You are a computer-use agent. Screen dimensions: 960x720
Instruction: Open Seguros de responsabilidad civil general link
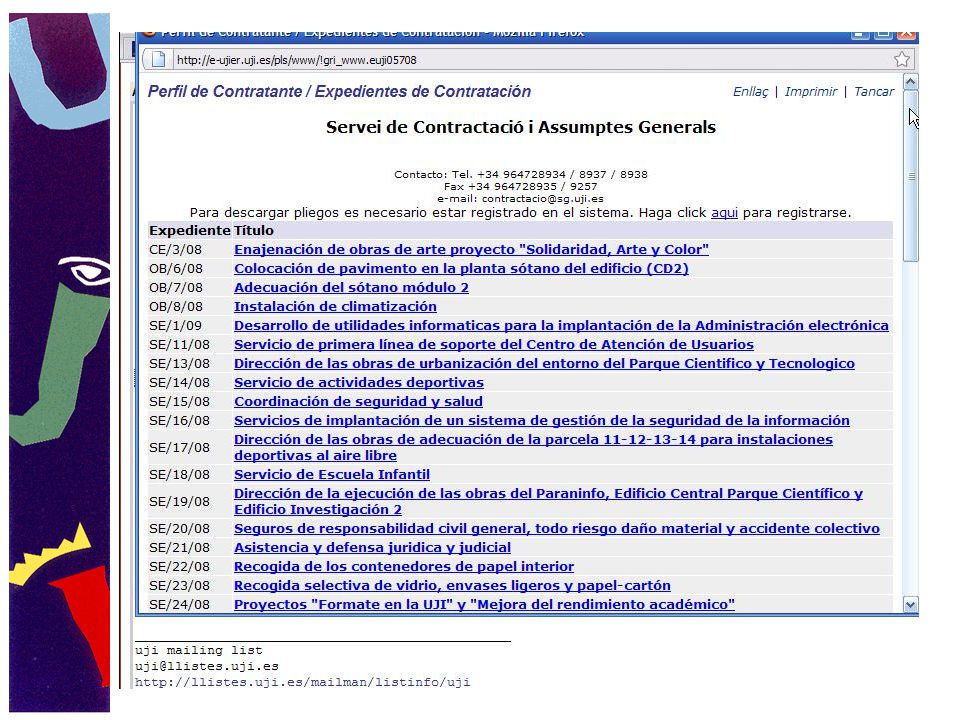tap(557, 528)
